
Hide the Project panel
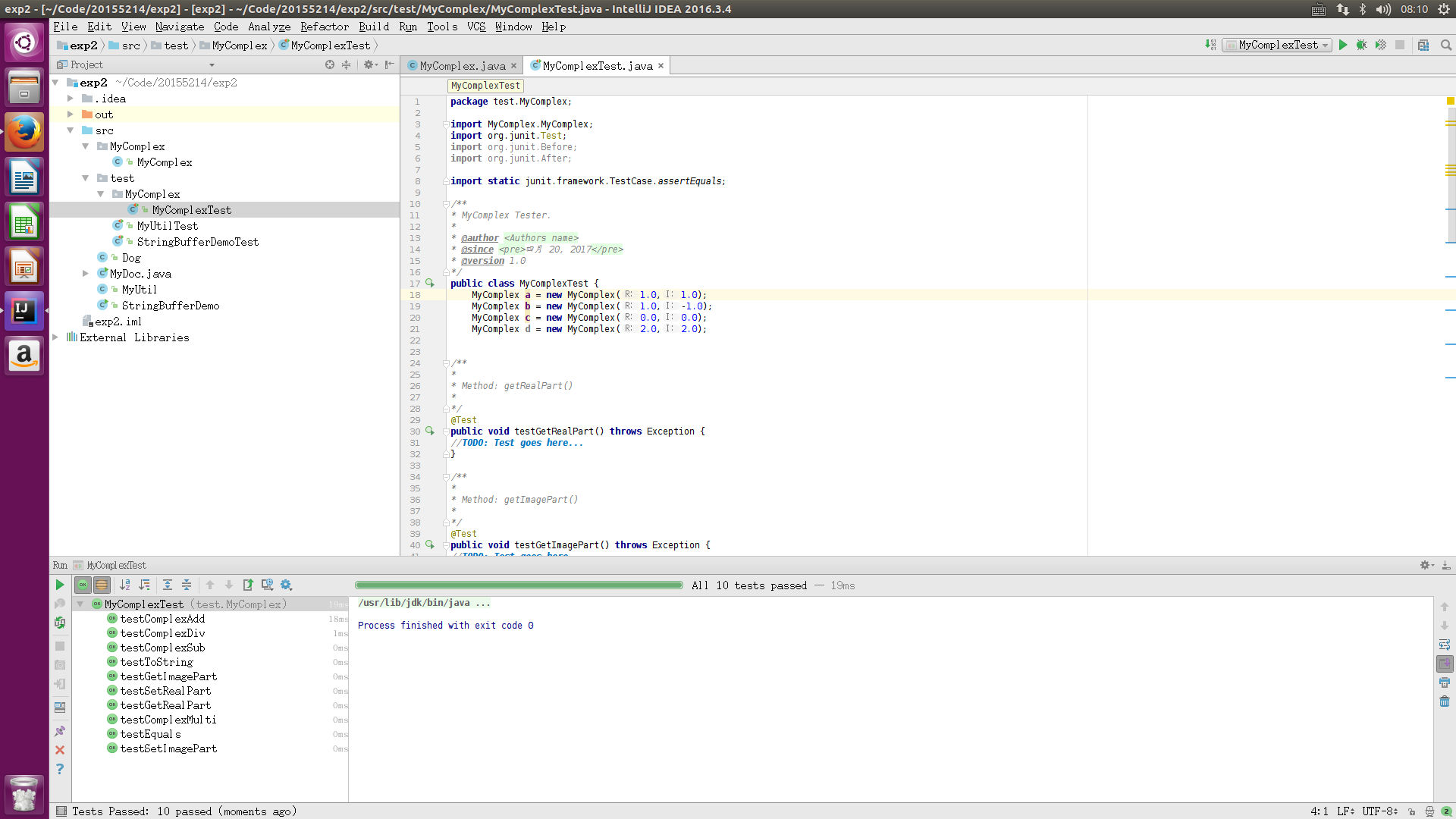point(389,65)
